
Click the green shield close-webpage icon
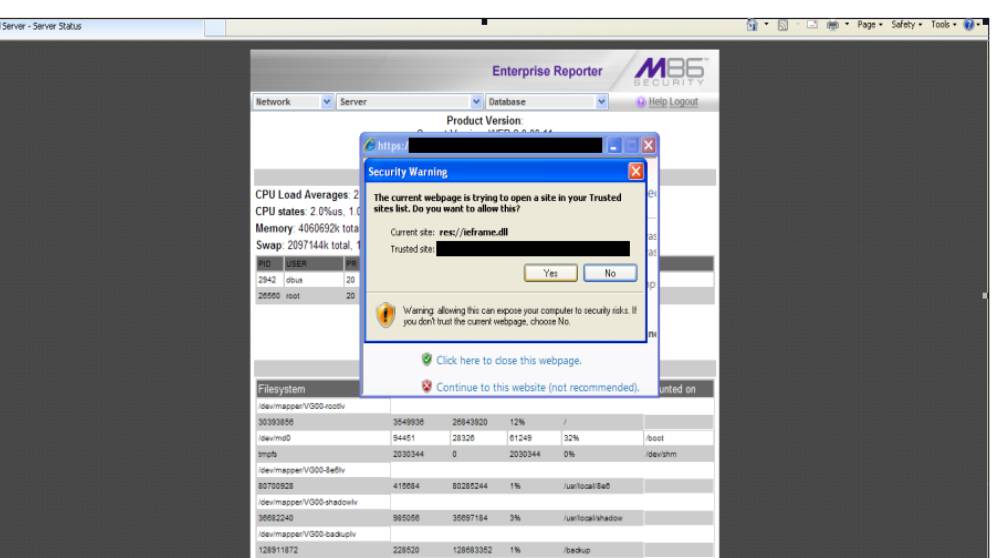pyautogui.click(x=426, y=360)
